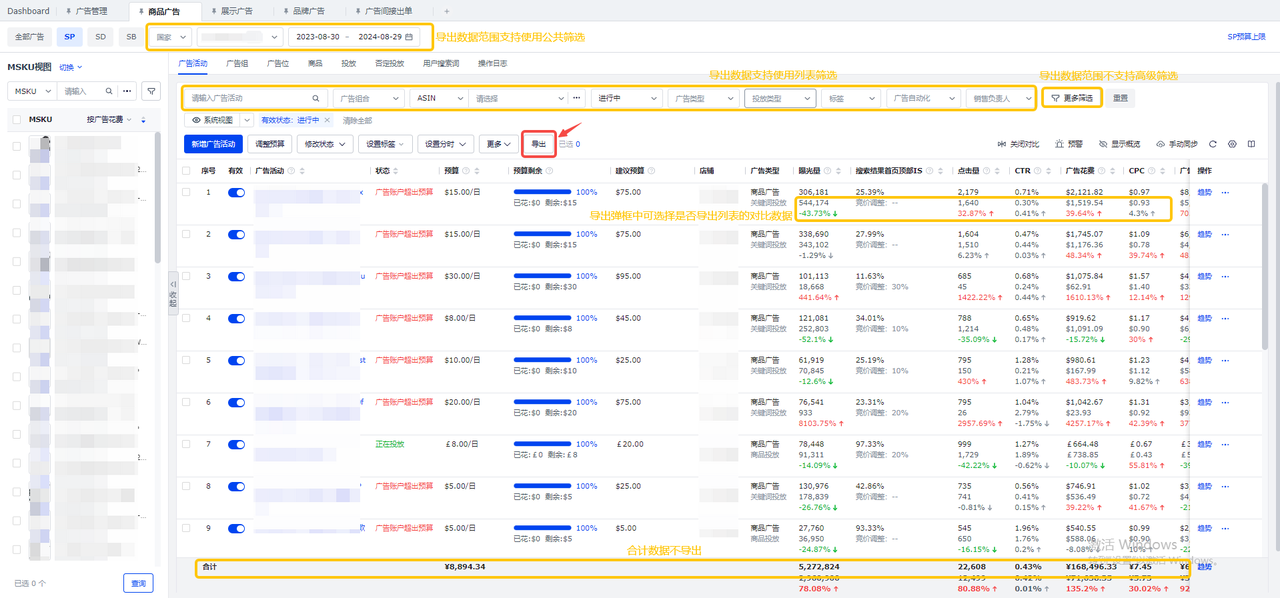Screen dimensions: 1280x598
Task: Click the funnel filter icon in MSKU panel
Action: pos(151,91)
